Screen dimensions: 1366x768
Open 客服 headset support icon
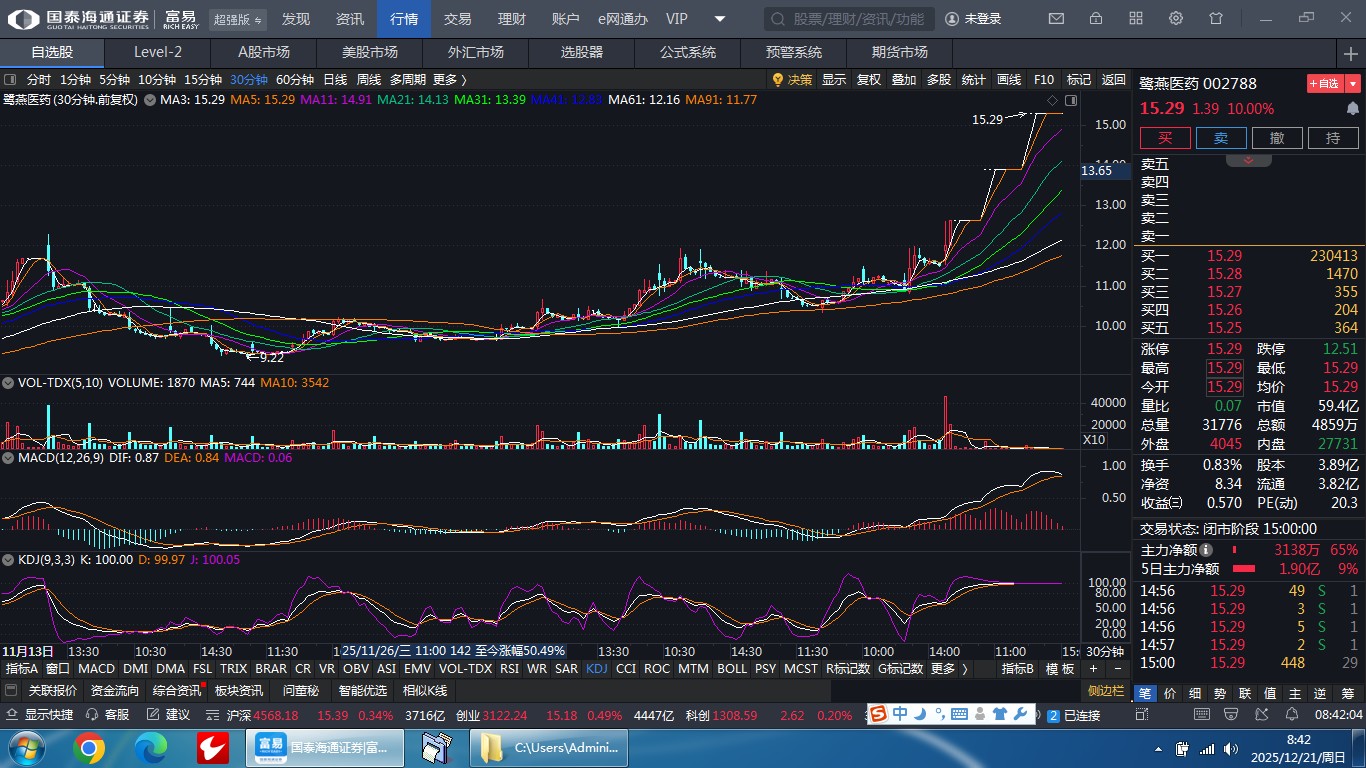pyautogui.click(x=93, y=715)
